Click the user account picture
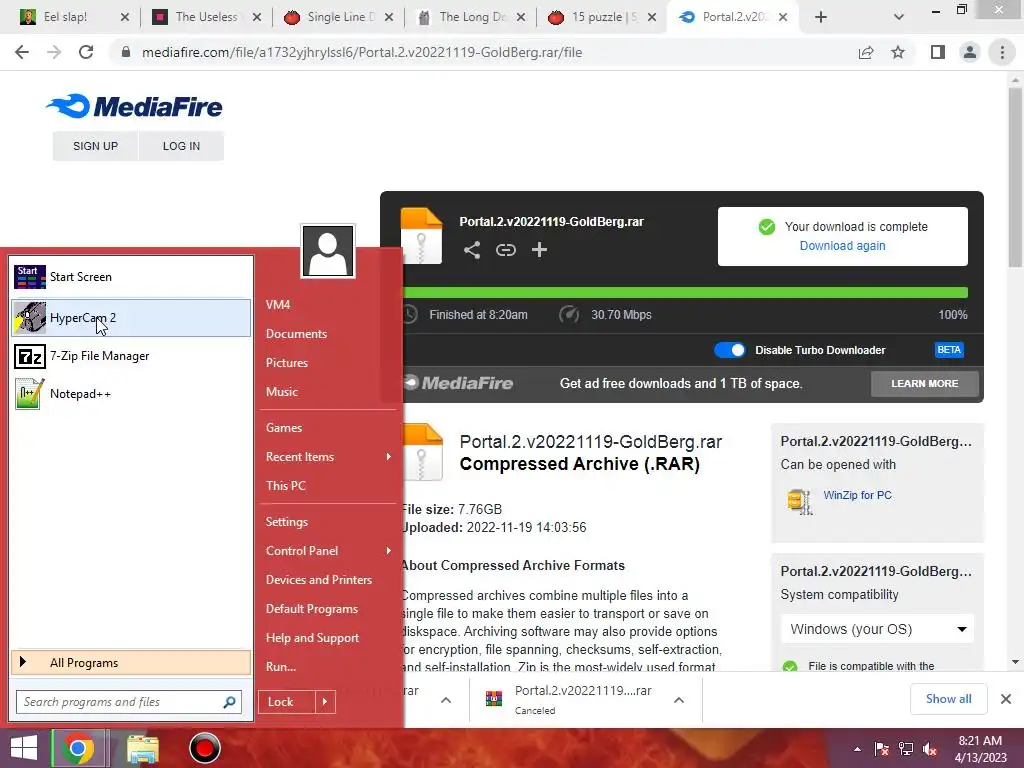The width and height of the screenshot is (1024, 768). point(328,251)
